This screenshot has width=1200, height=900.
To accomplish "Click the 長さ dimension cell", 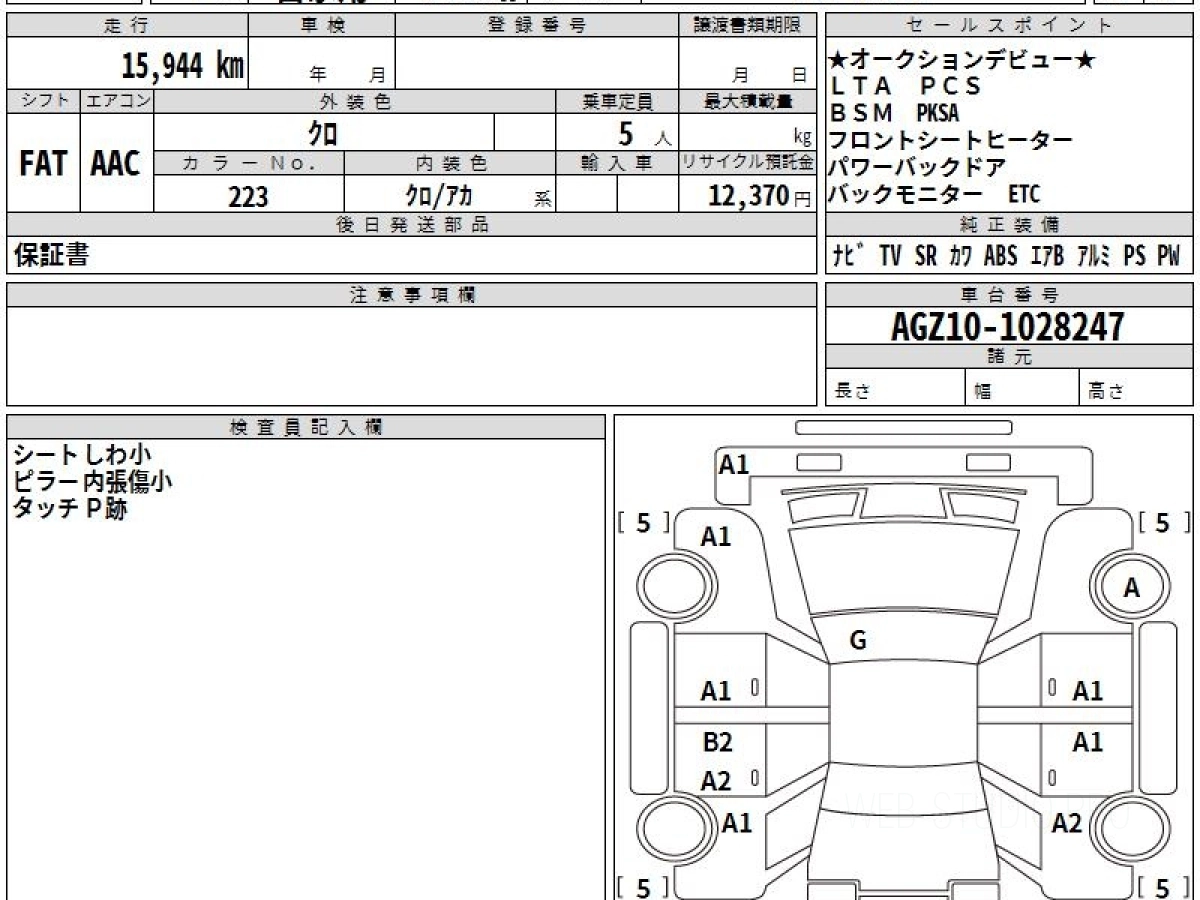I will (896, 388).
